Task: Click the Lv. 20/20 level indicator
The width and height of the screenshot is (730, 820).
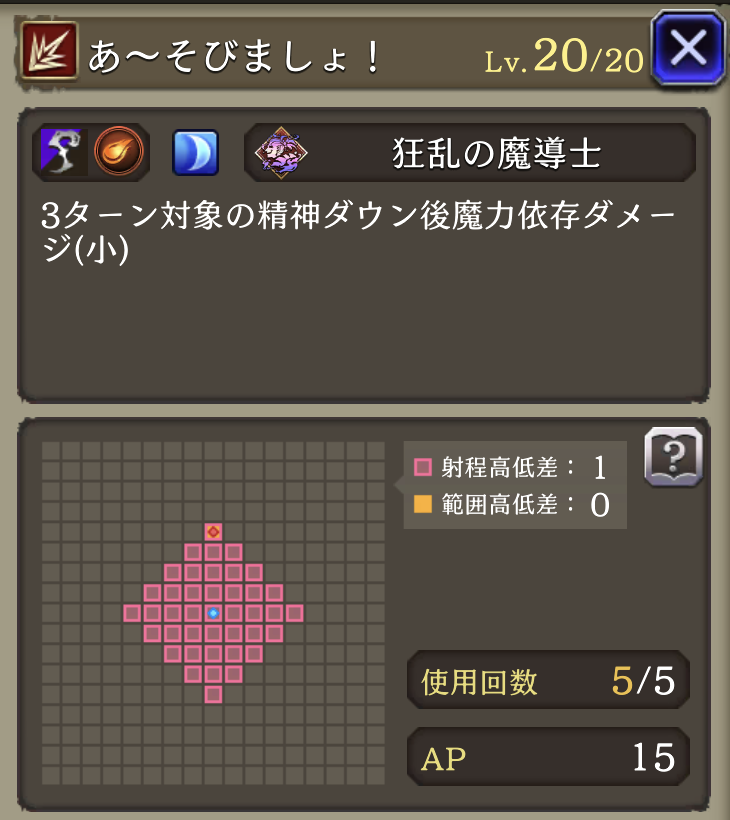Action: coord(564,56)
